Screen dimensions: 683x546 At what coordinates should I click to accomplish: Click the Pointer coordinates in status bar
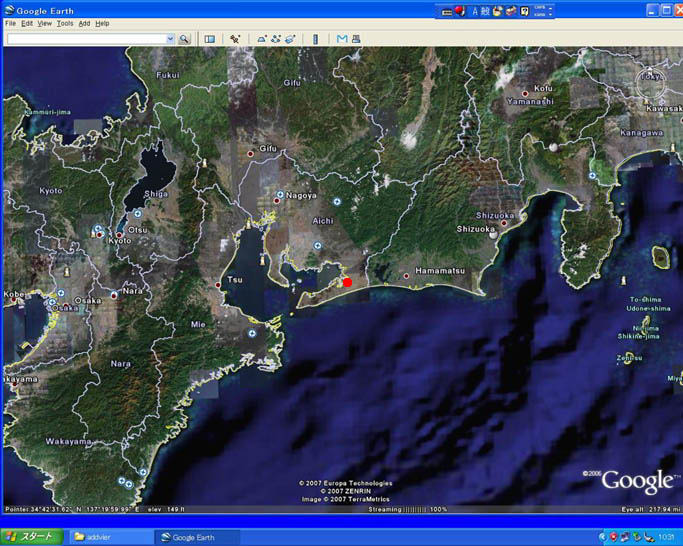point(72,509)
